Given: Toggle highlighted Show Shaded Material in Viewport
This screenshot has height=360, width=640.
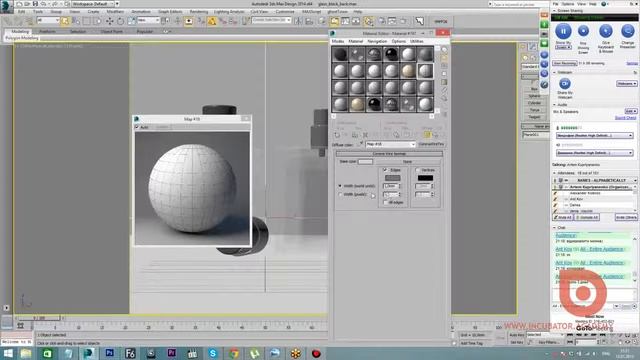Looking at the screenshot, I should (x=427, y=135).
